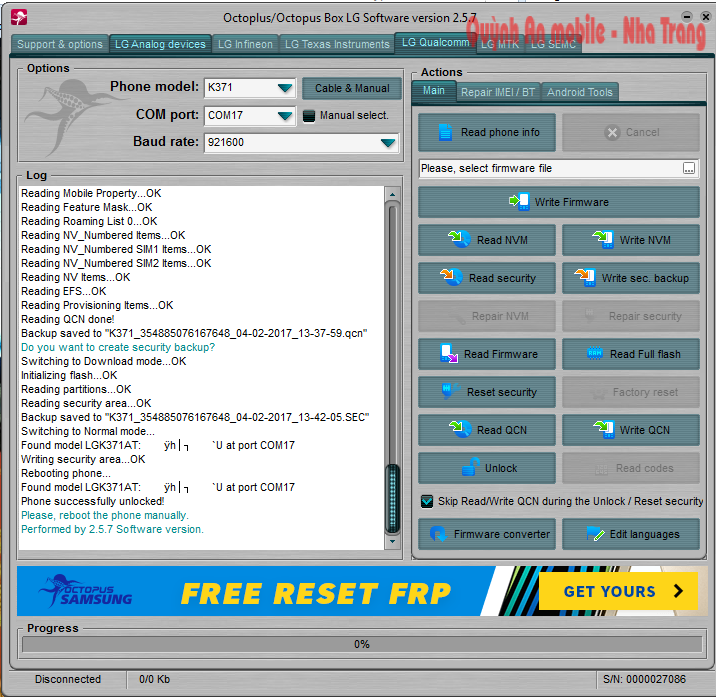
Task: Click the Write NVM icon
Action: (603, 239)
